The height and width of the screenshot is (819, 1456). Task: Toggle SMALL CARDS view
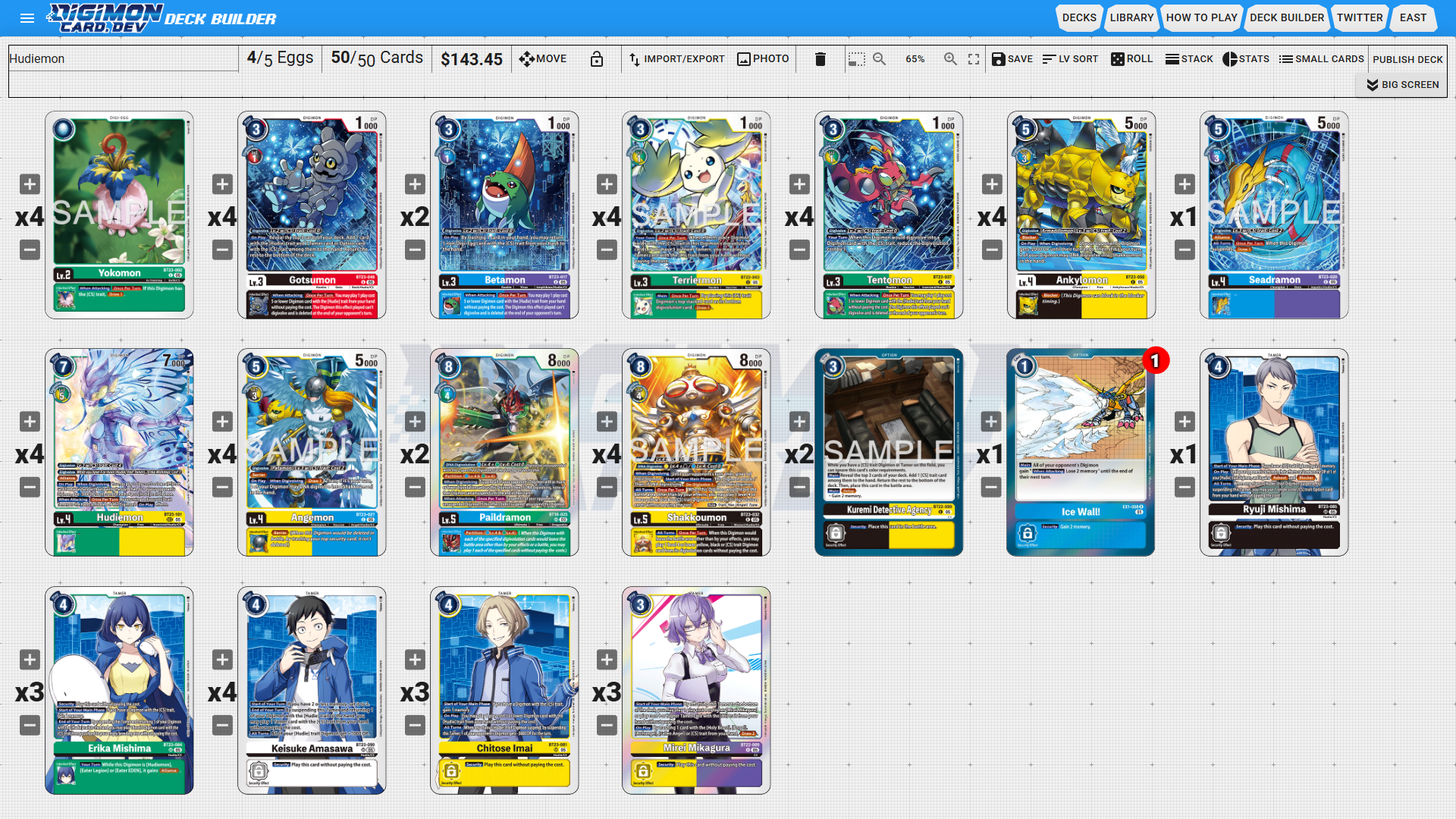click(x=1321, y=59)
